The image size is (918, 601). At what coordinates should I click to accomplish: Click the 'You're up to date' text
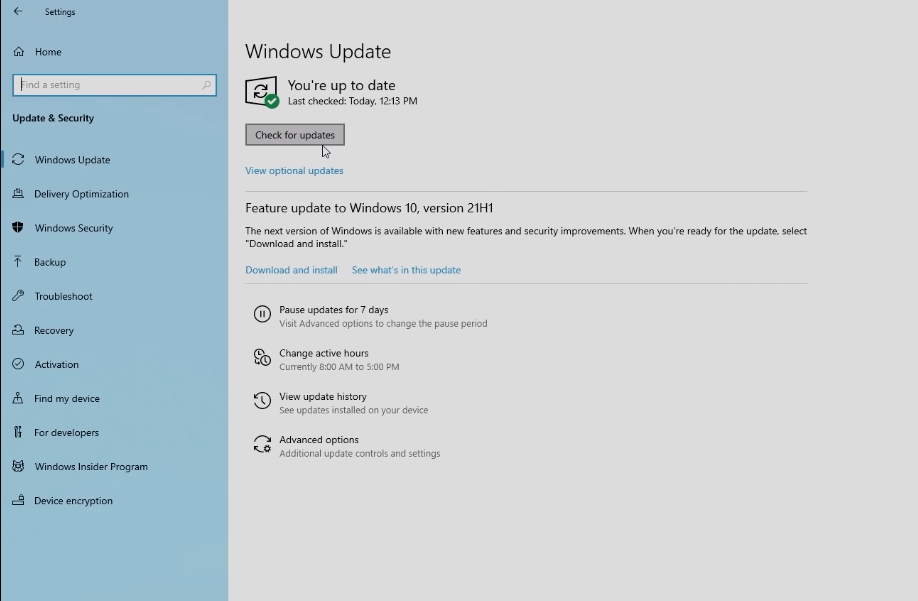pos(341,85)
